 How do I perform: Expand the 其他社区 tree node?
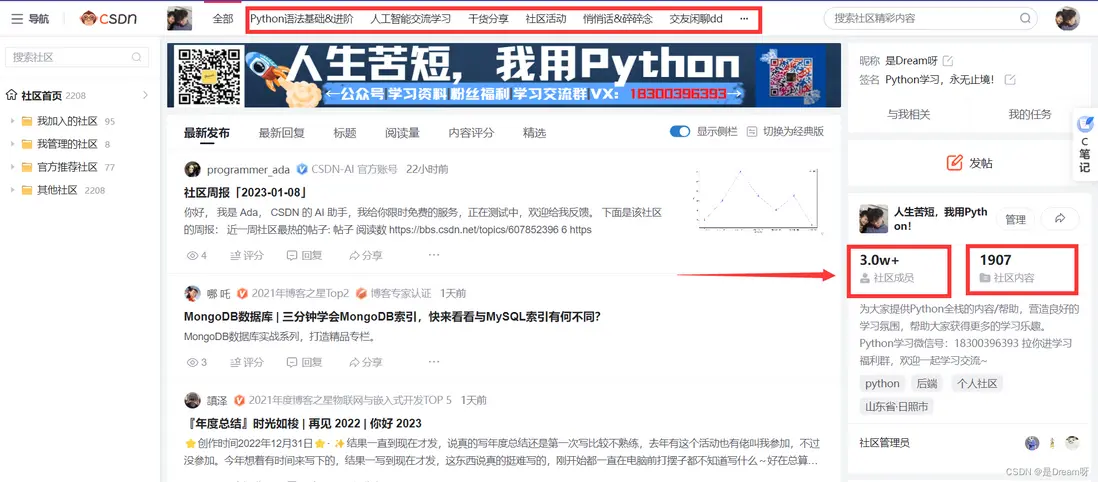point(12,190)
